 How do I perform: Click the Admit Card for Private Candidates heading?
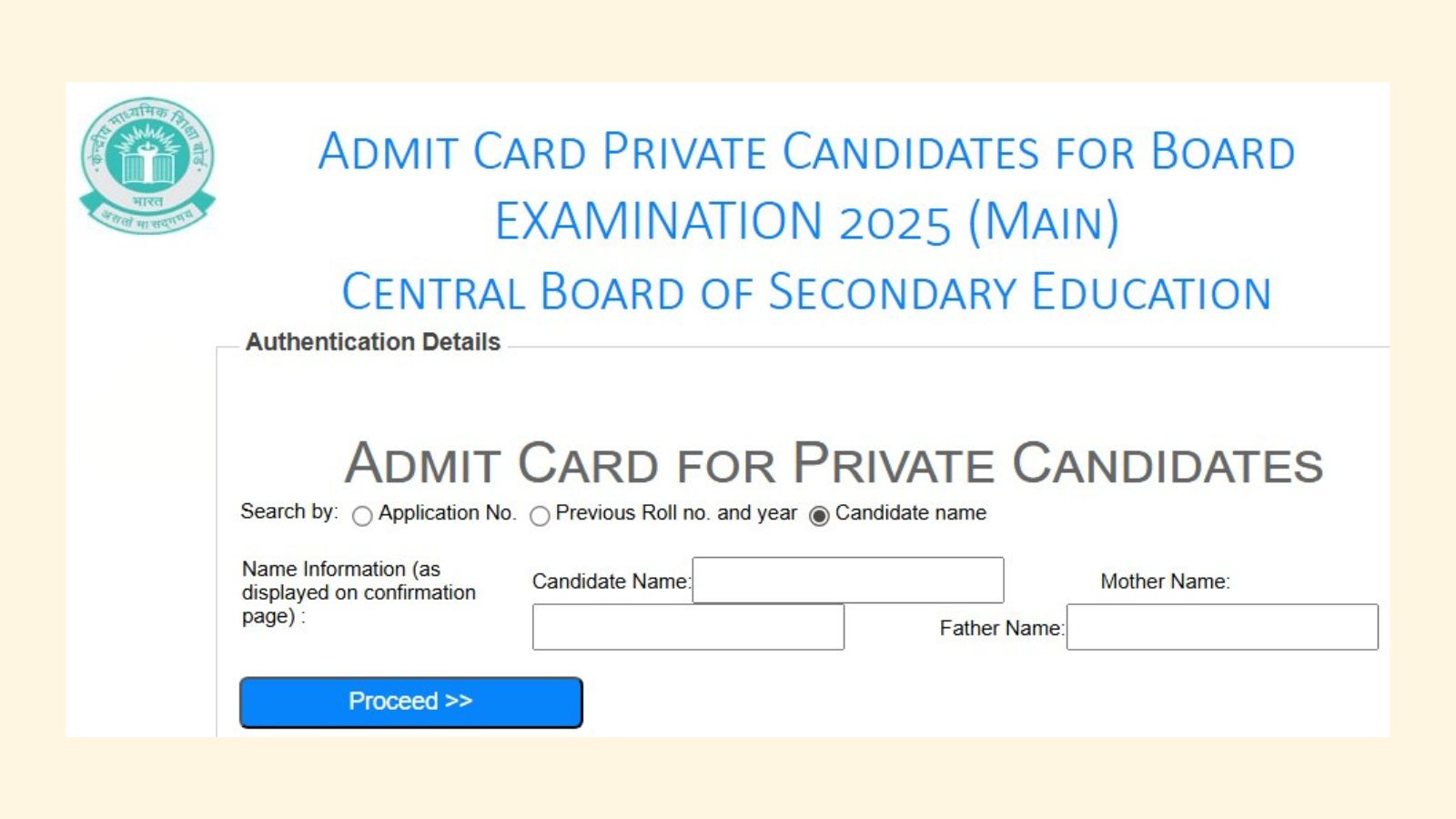click(x=833, y=463)
